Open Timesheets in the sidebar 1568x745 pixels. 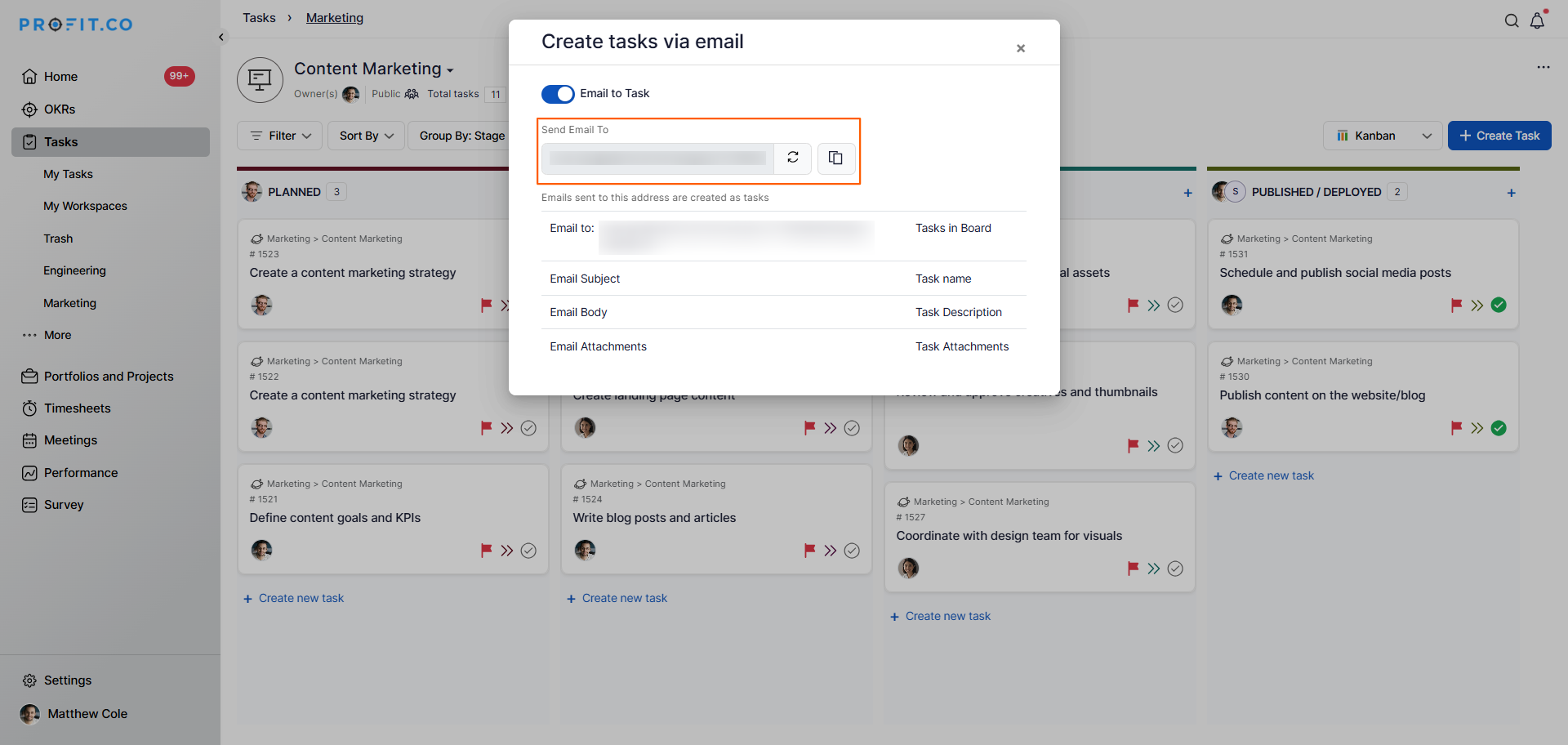[66, 408]
